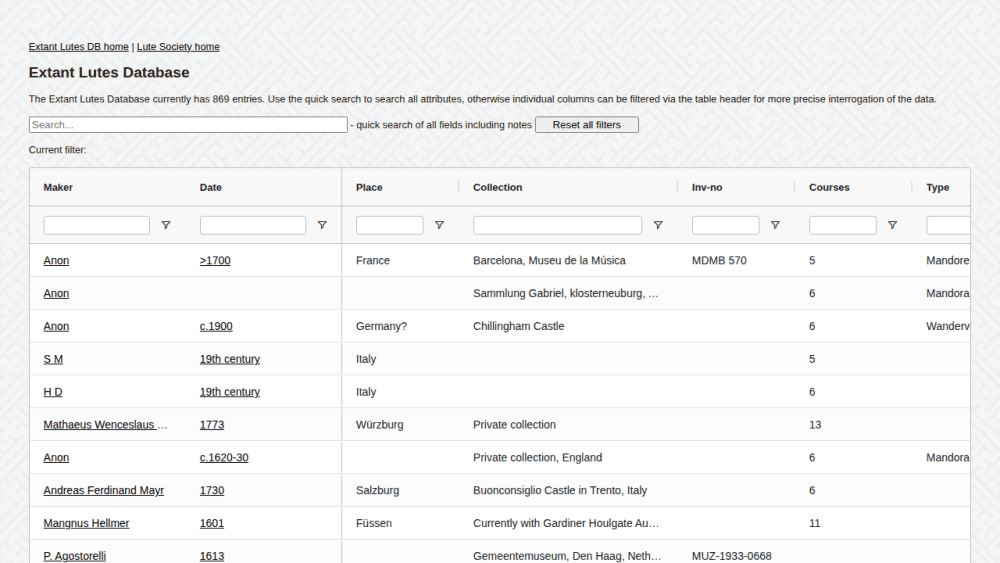The width and height of the screenshot is (1000, 563).
Task: Focus the Date filter text box
Action: point(253,225)
